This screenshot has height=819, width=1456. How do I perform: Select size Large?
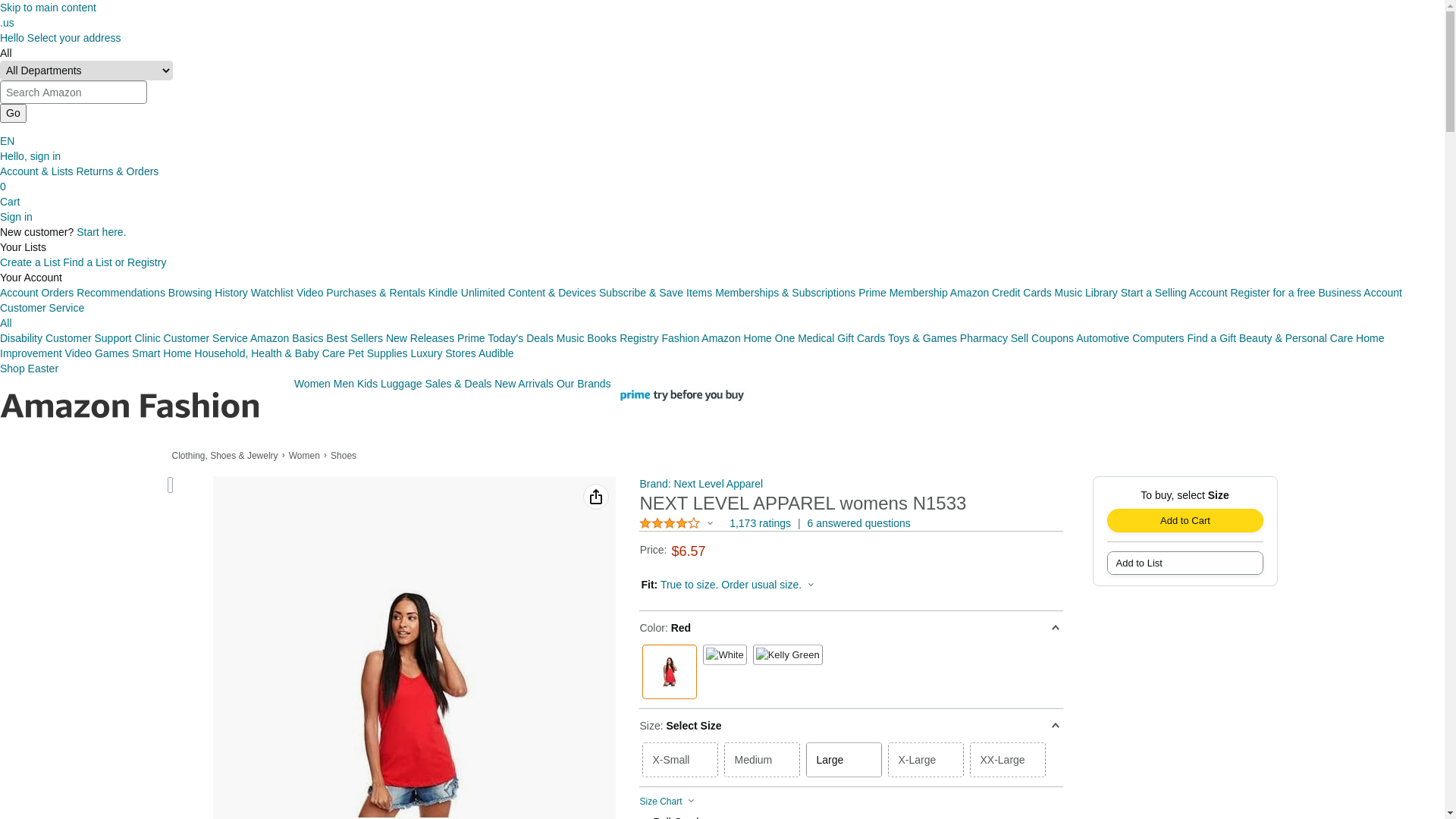click(844, 760)
